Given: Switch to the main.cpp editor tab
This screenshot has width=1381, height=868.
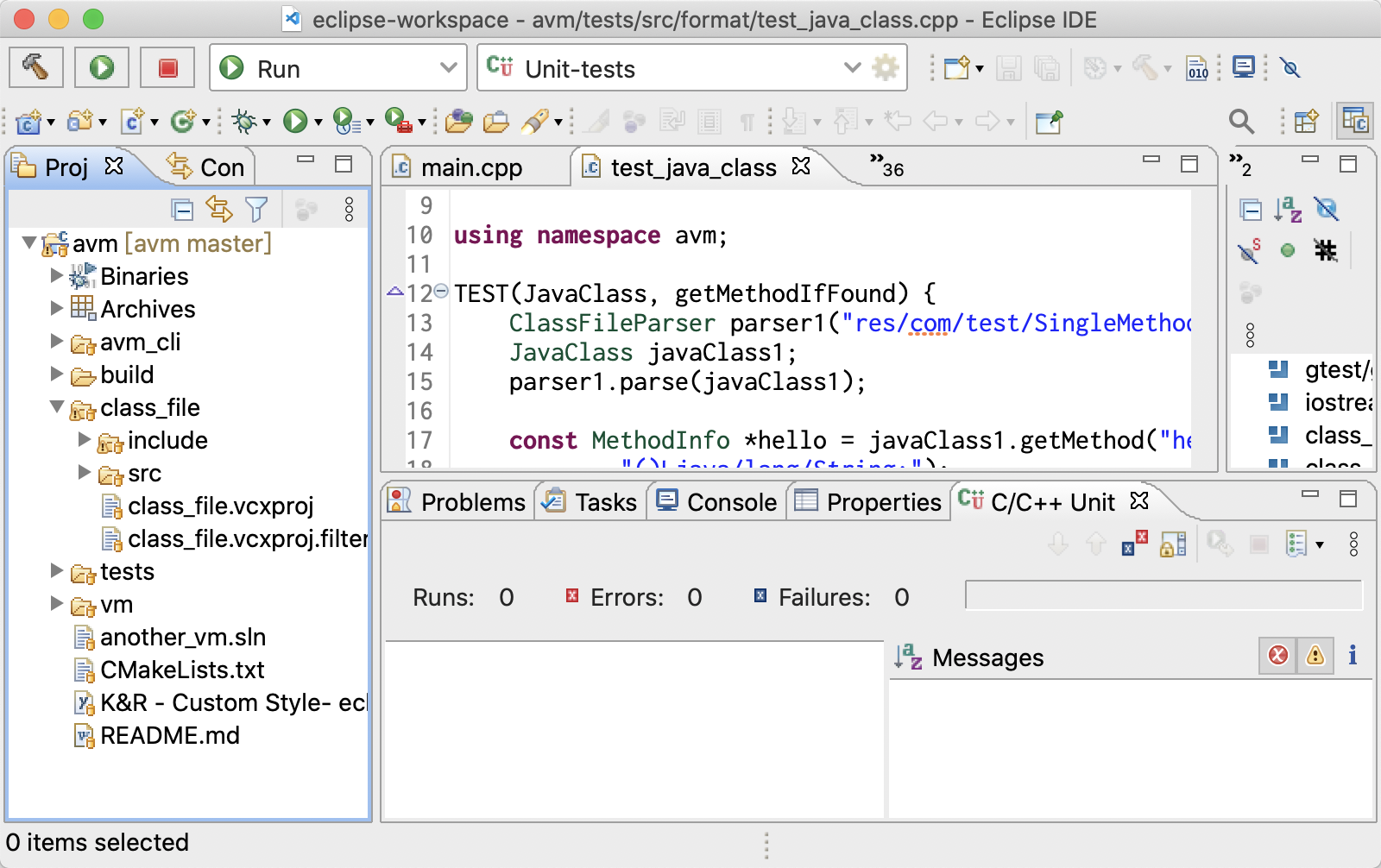Looking at the screenshot, I should coord(471,167).
